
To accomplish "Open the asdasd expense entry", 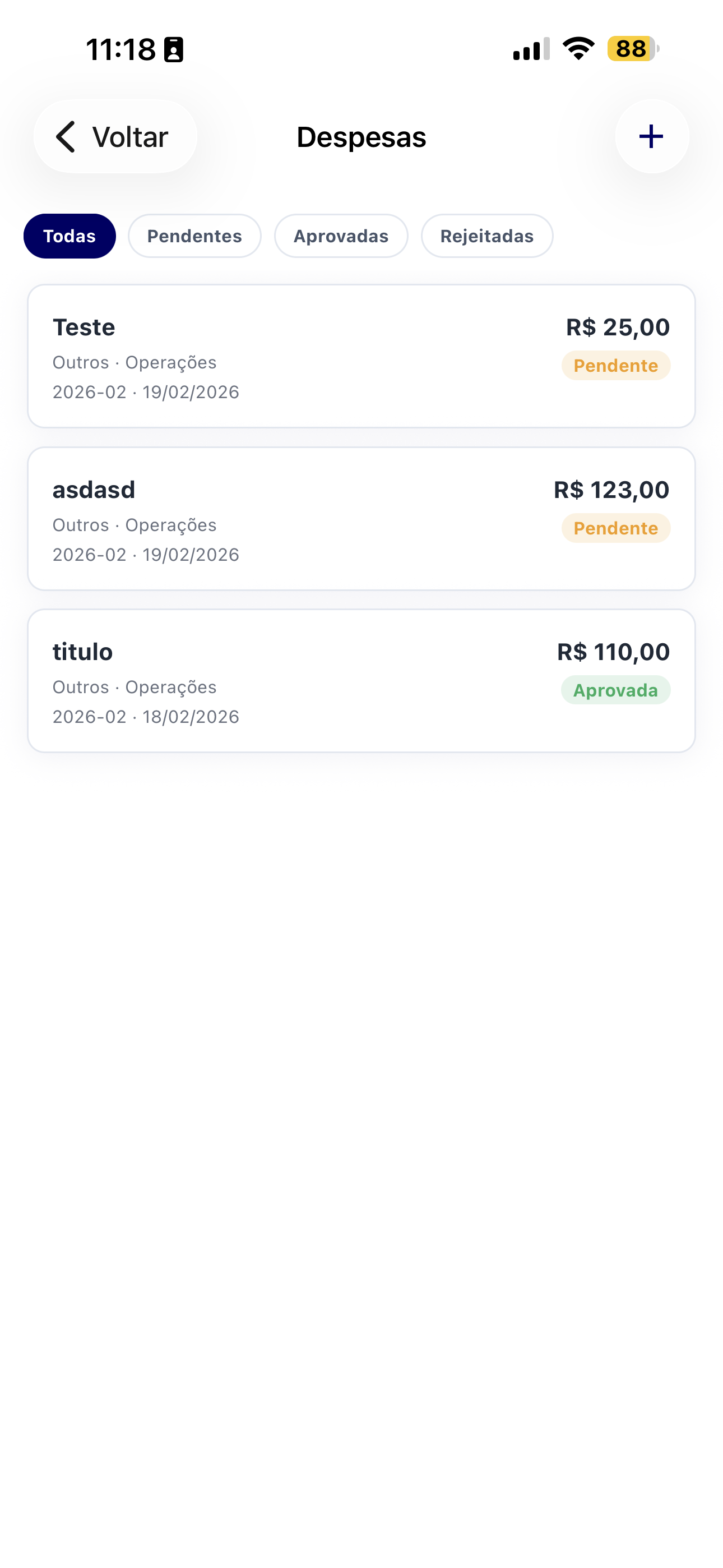I will click(x=304, y=519).
